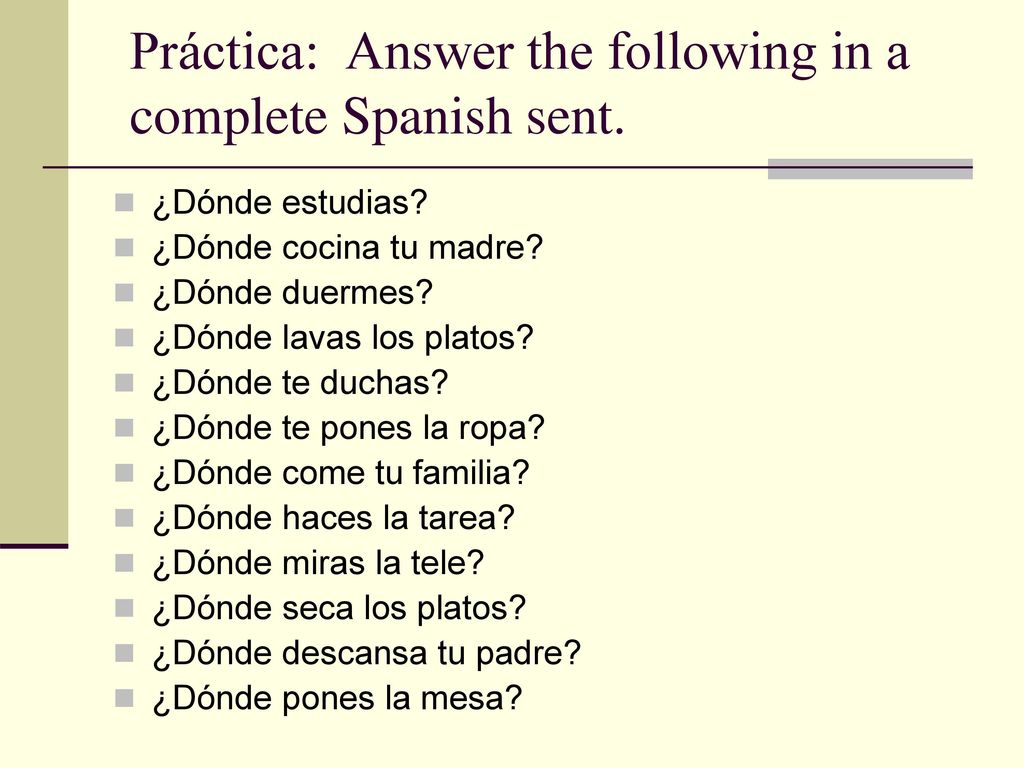Click the question ¿Dónde haces la tarea?
The width and height of the screenshot is (1024, 768).
[x=334, y=518]
